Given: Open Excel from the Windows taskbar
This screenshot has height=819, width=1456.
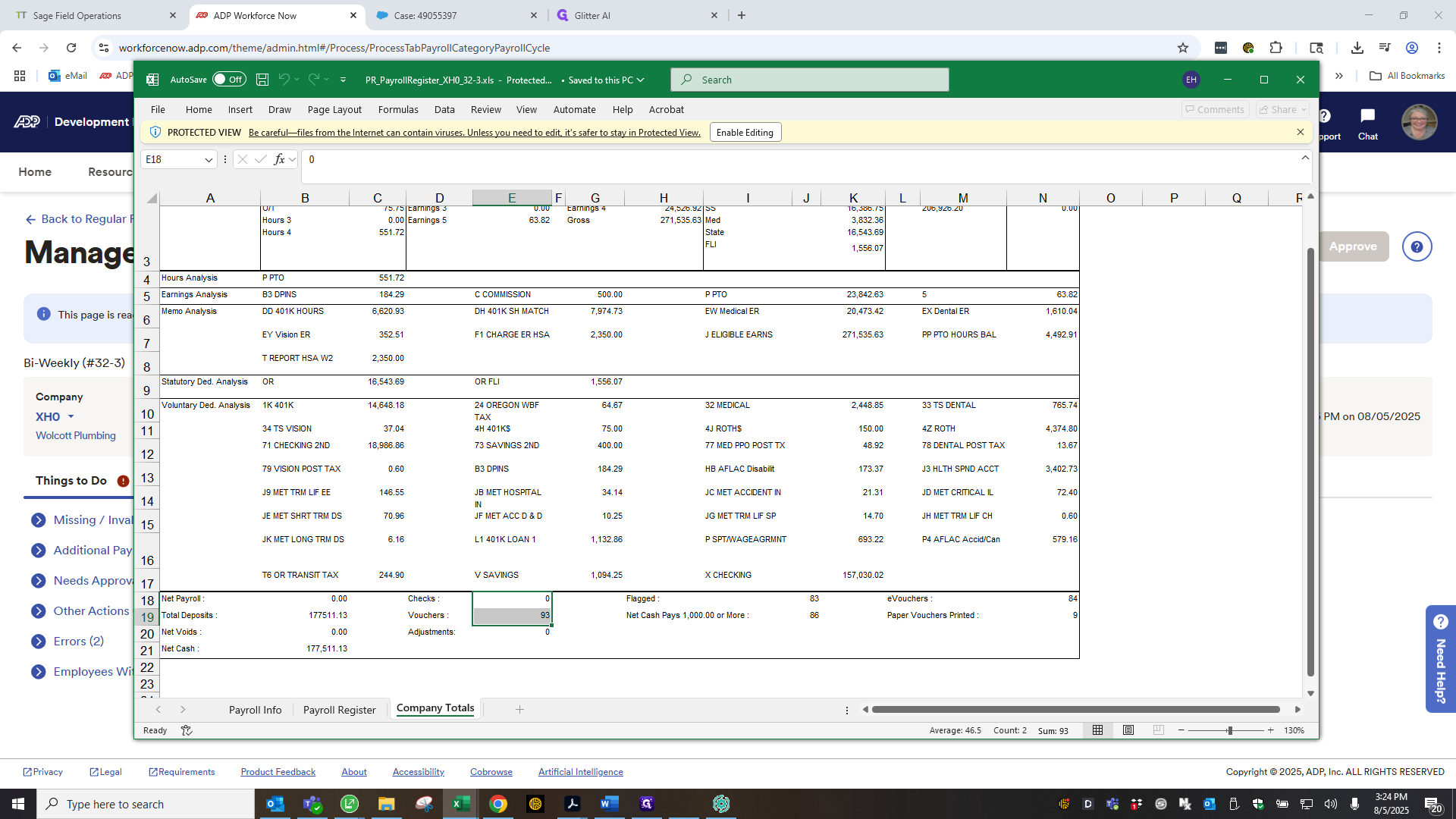Looking at the screenshot, I should tap(460, 804).
